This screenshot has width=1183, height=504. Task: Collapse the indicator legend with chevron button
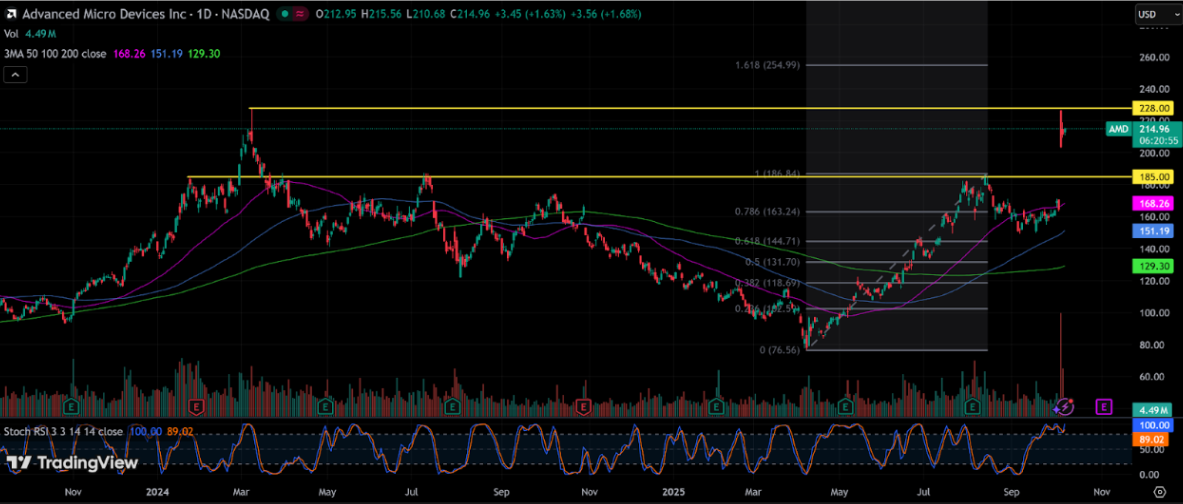click(14, 75)
